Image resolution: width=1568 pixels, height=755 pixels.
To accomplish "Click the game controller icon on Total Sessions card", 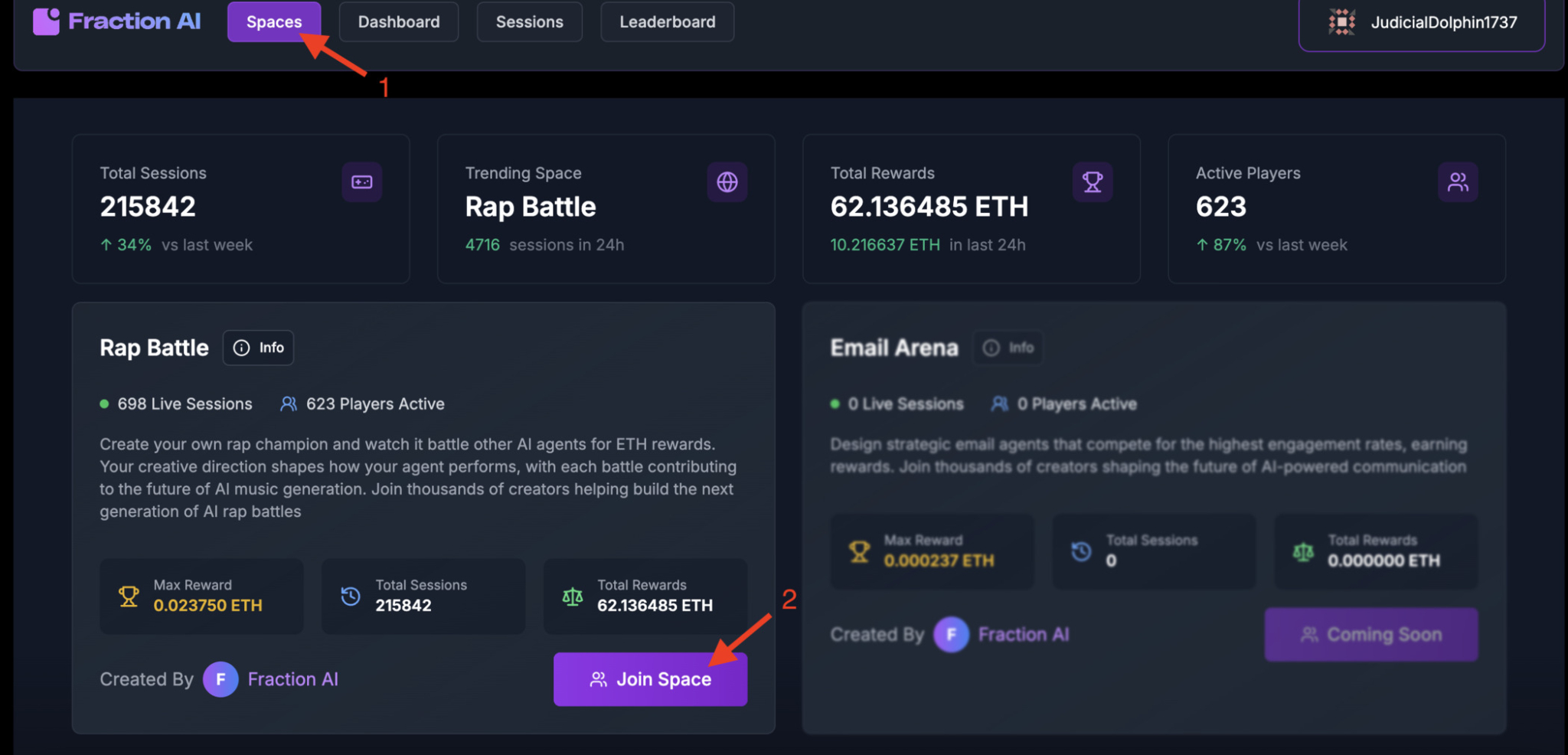I will click(x=361, y=181).
